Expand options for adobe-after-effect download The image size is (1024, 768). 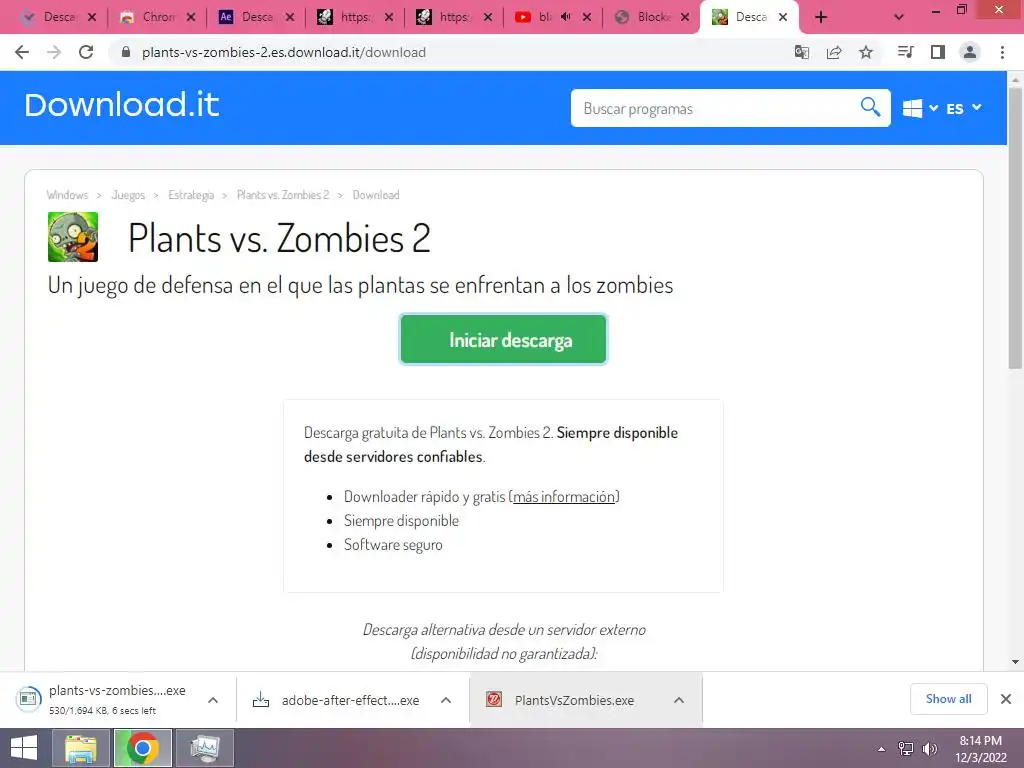[x=446, y=700]
